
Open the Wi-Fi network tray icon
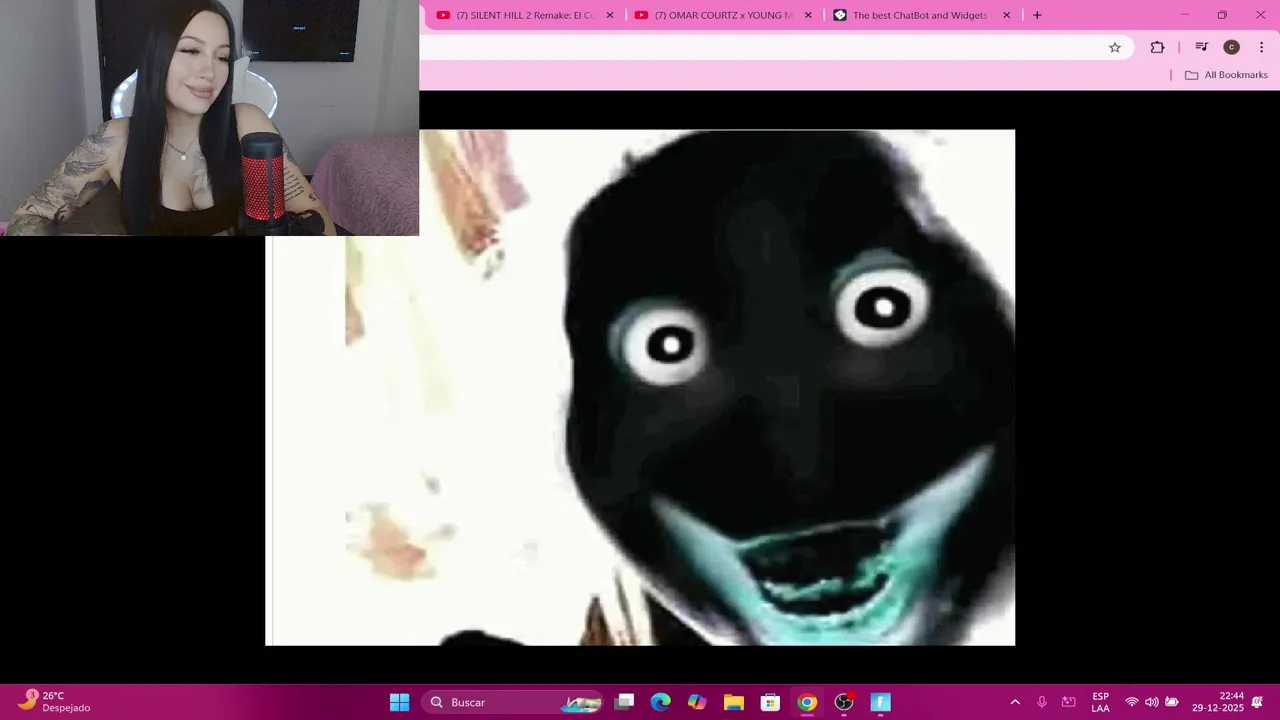pyautogui.click(x=1132, y=702)
